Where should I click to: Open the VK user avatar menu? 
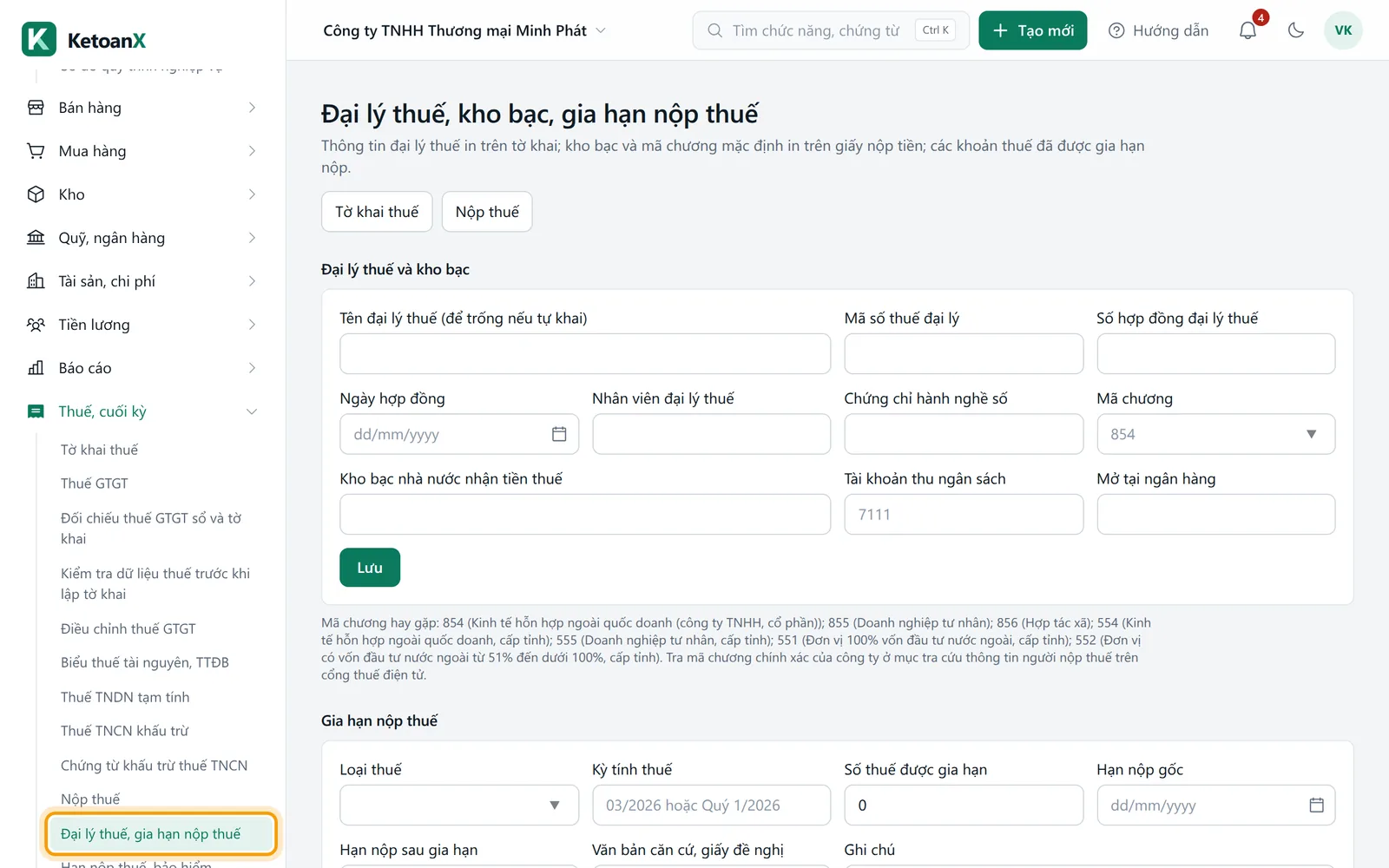(1343, 30)
